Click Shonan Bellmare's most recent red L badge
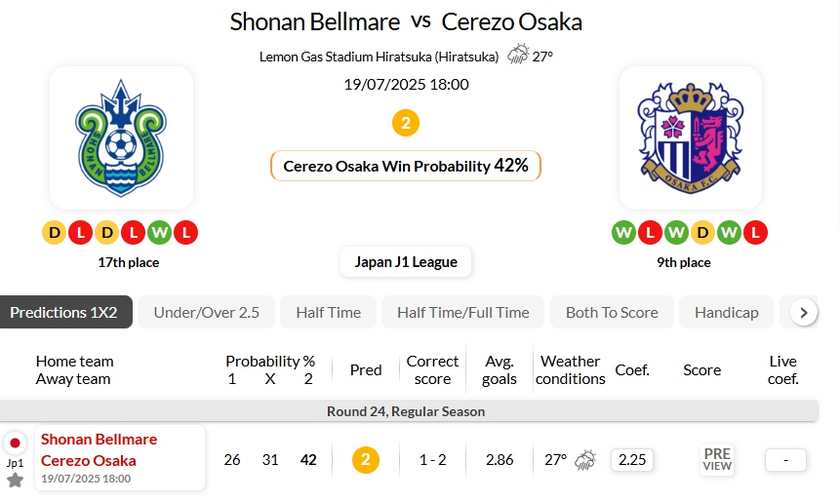The height and width of the screenshot is (501, 840). pos(185,233)
